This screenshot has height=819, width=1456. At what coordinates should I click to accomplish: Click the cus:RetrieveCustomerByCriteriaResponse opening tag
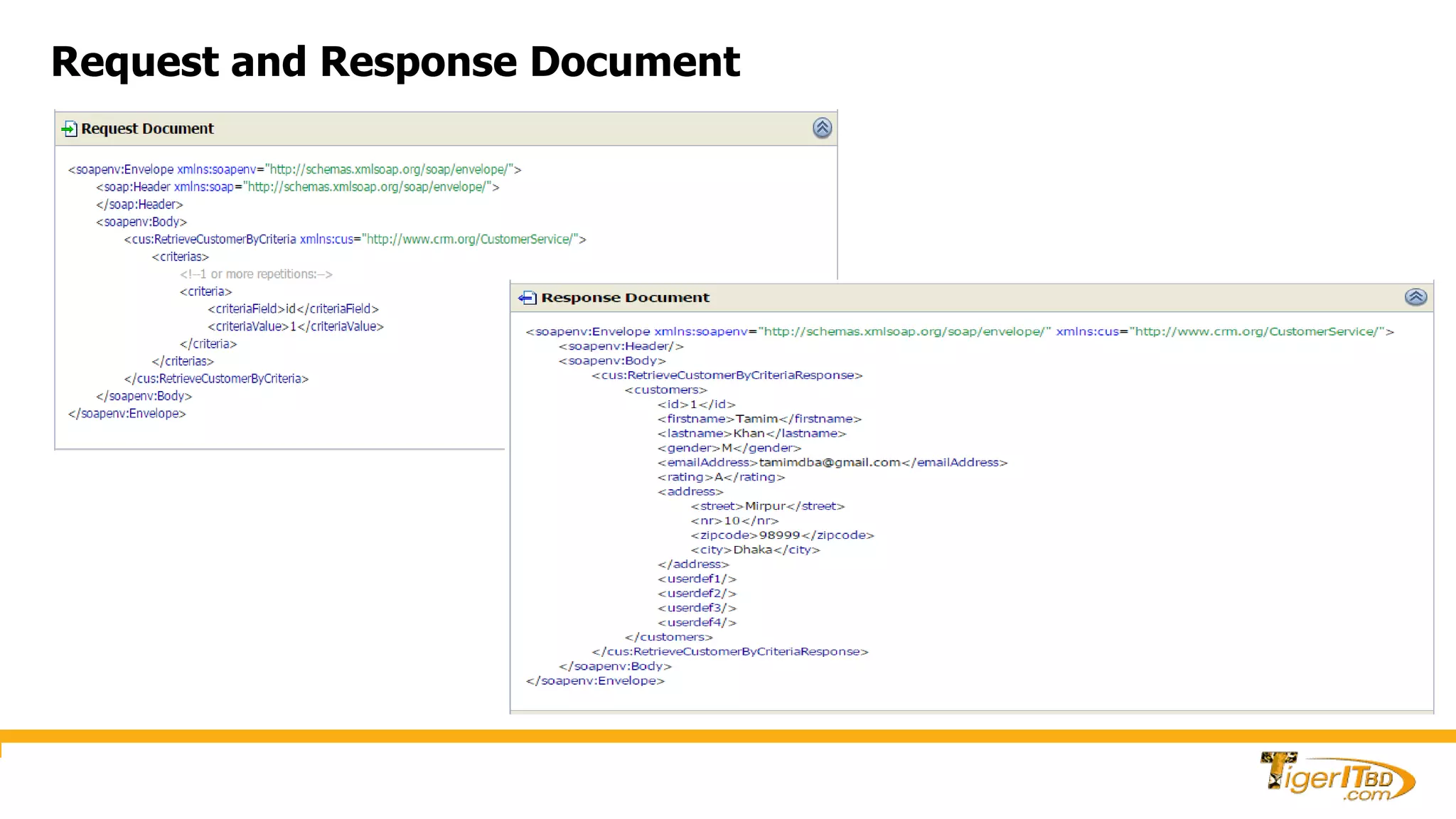(x=727, y=375)
